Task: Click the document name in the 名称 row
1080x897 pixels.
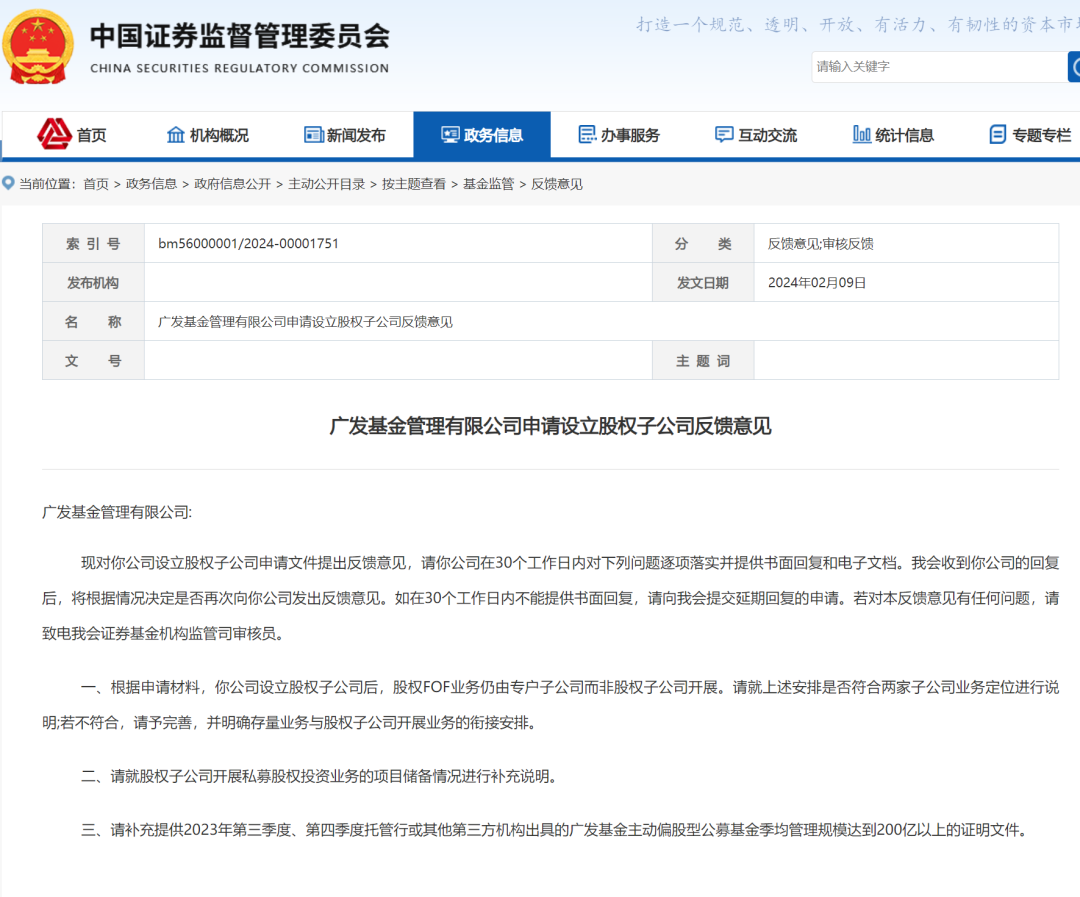Action: click(x=305, y=322)
